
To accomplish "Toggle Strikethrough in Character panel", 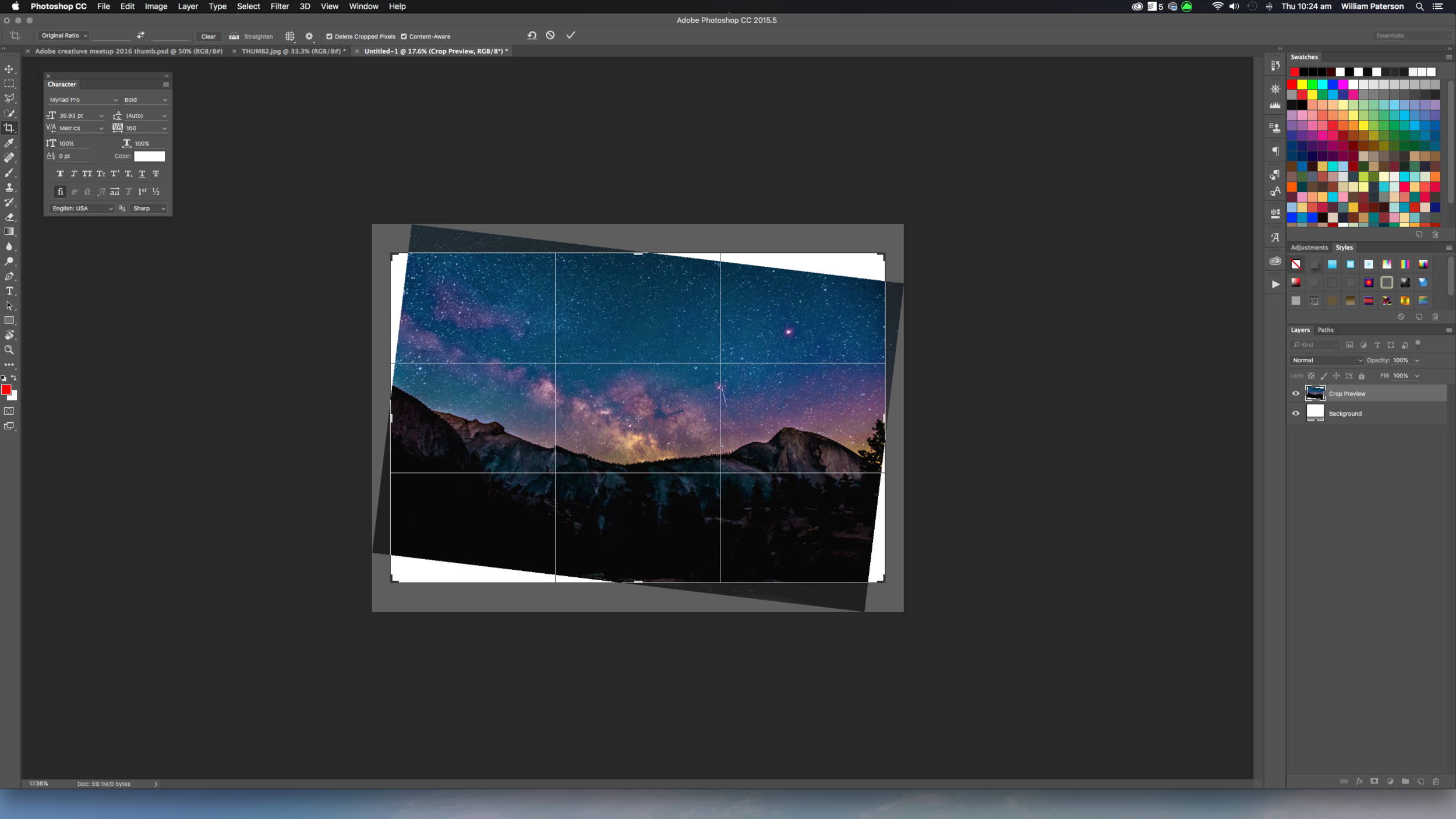I will point(156,174).
